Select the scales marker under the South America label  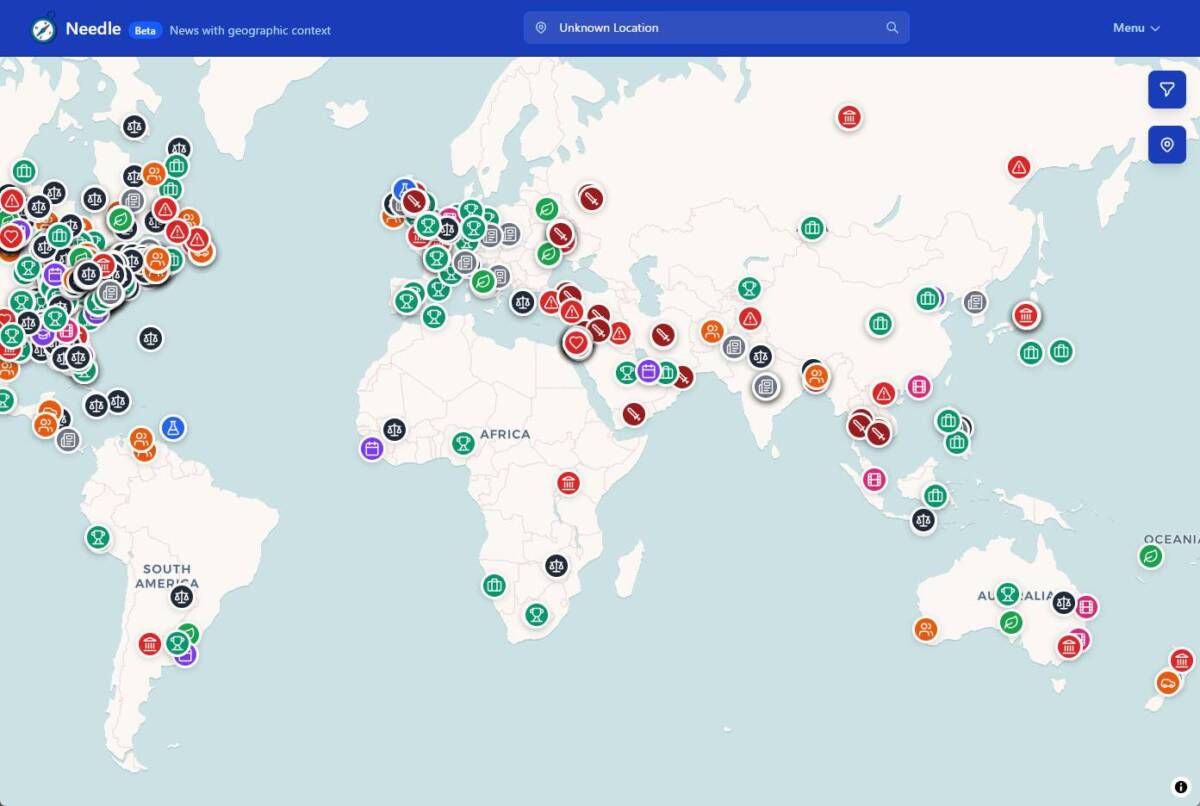coord(181,597)
